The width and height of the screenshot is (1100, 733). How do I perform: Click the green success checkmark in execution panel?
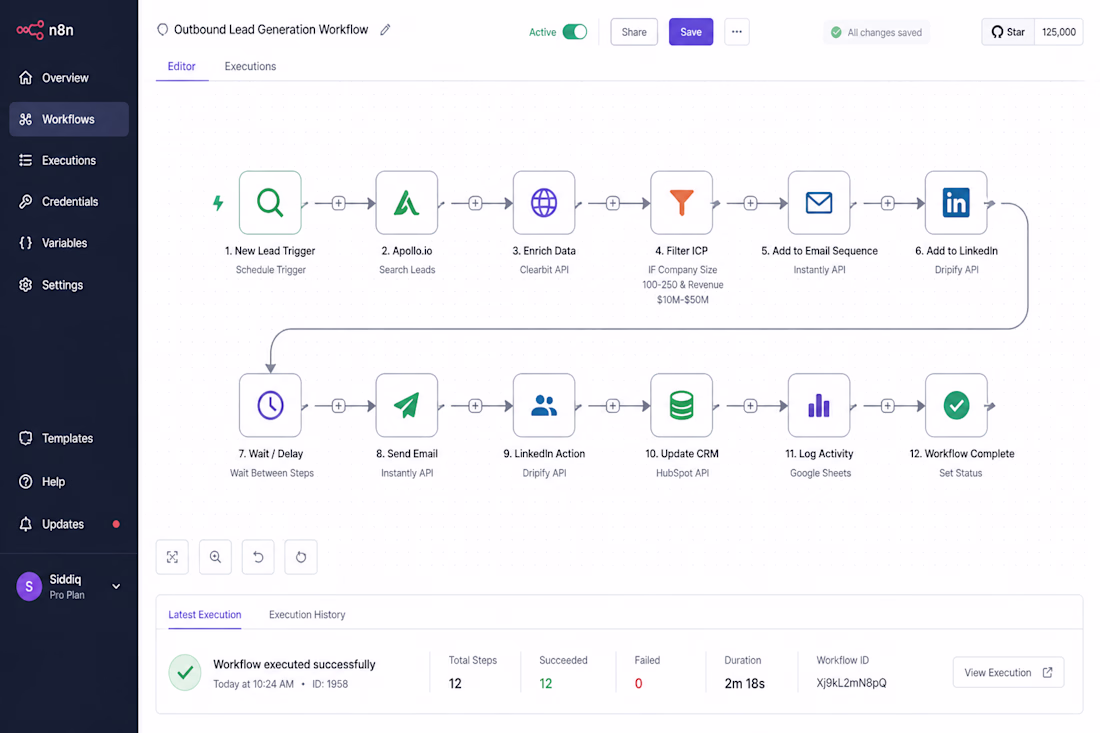pos(185,672)
